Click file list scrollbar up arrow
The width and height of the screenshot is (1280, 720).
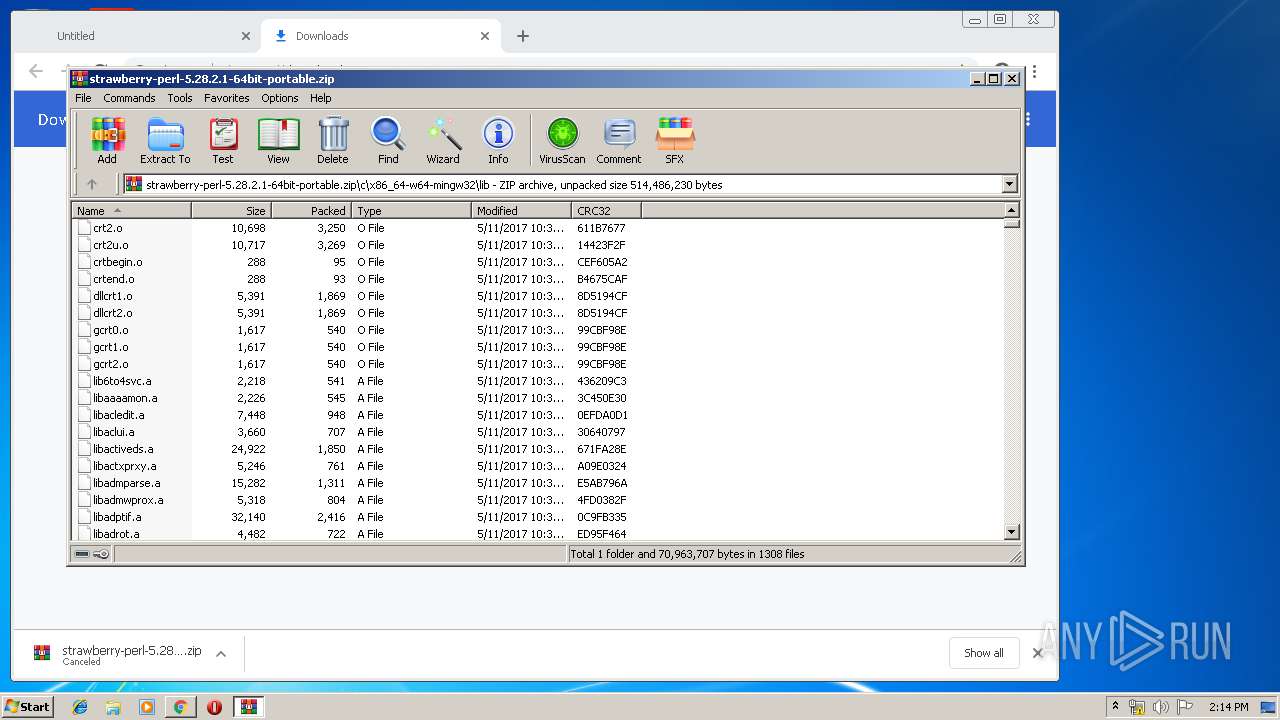(1011, 210)
